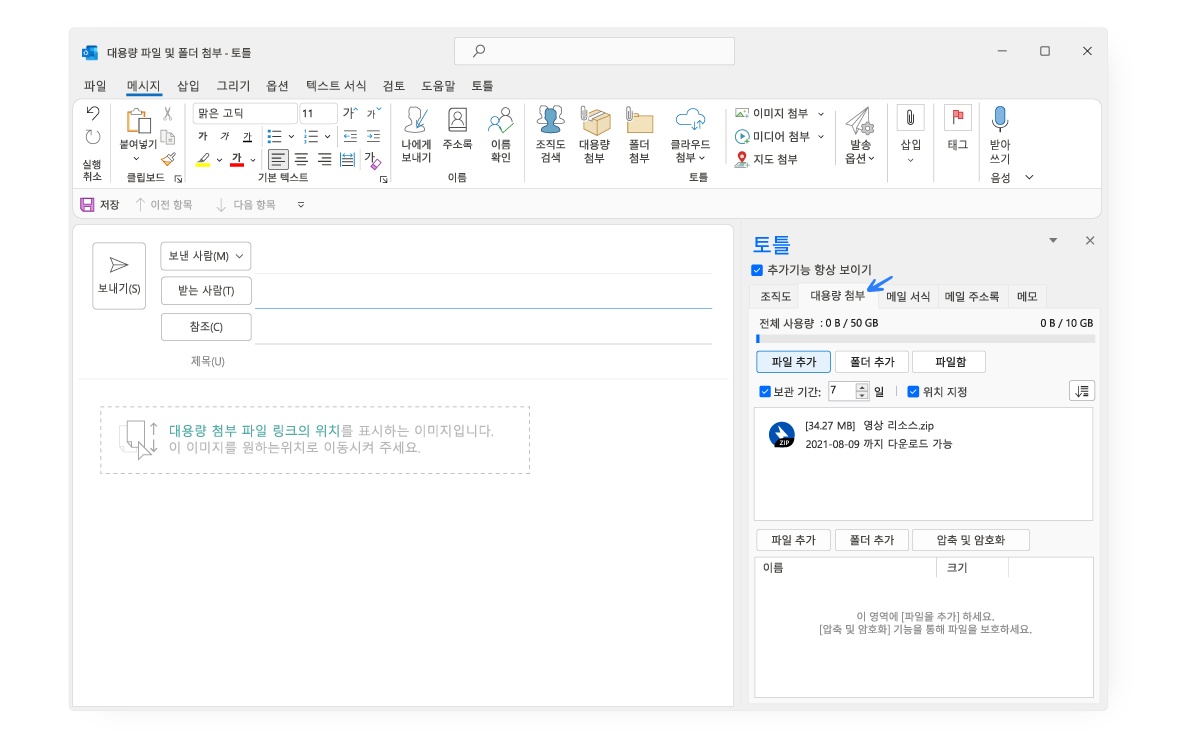Screen dimensions: 1200x750
Task: Open the 보낸 사람(M) dropdown
Action: click(206, 256)
